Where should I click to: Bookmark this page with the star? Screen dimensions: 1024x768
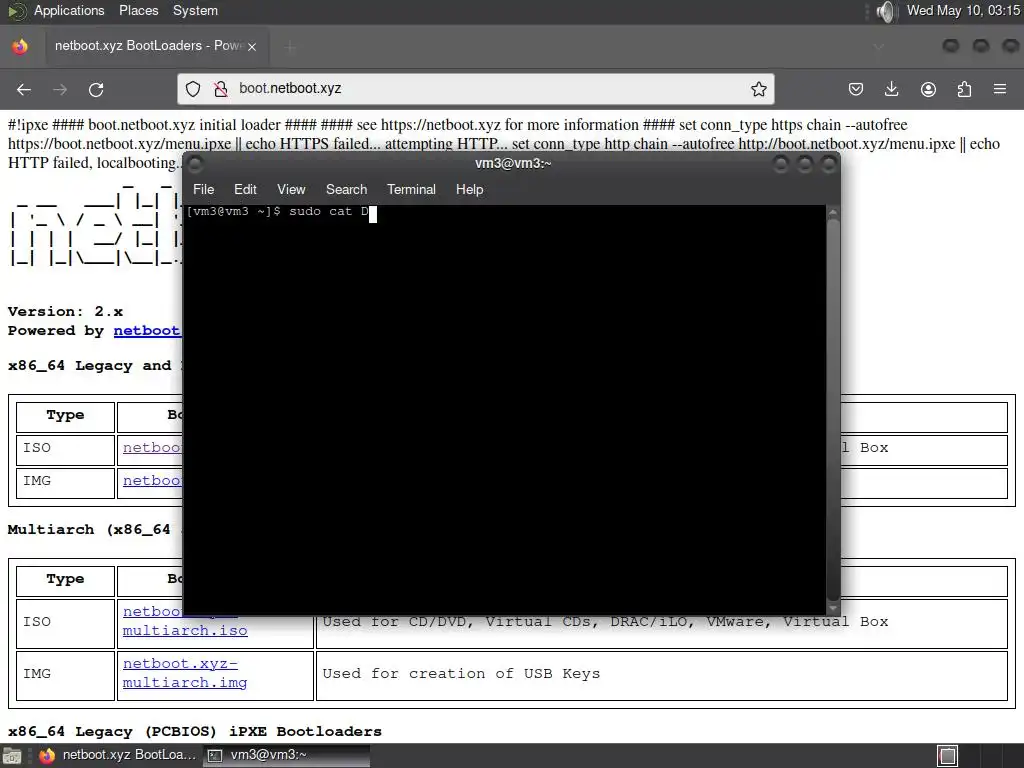(758, 89)
